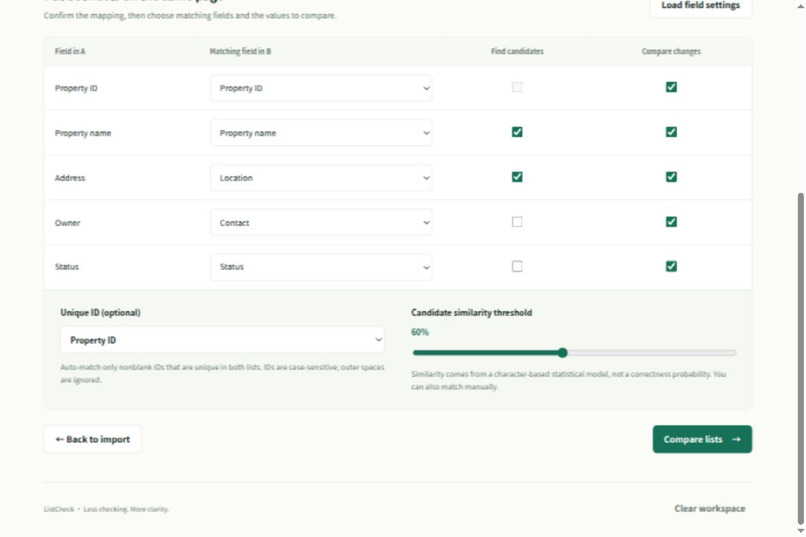Click the scrollbar down arrow
This screenshot has width=806, height=537.
(x=800, y=531)
